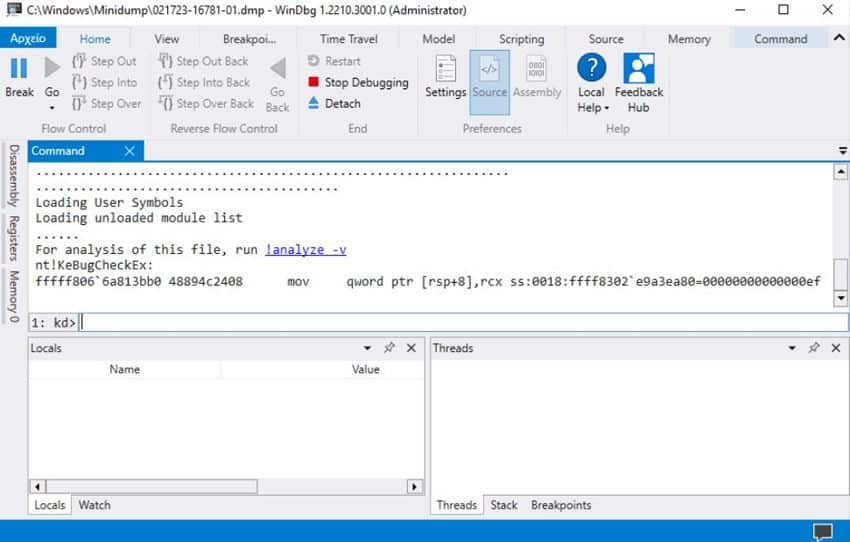Viewport: 850px width, 542px height.
Task: Click the !analyze -v link
Action: [306, 249]
